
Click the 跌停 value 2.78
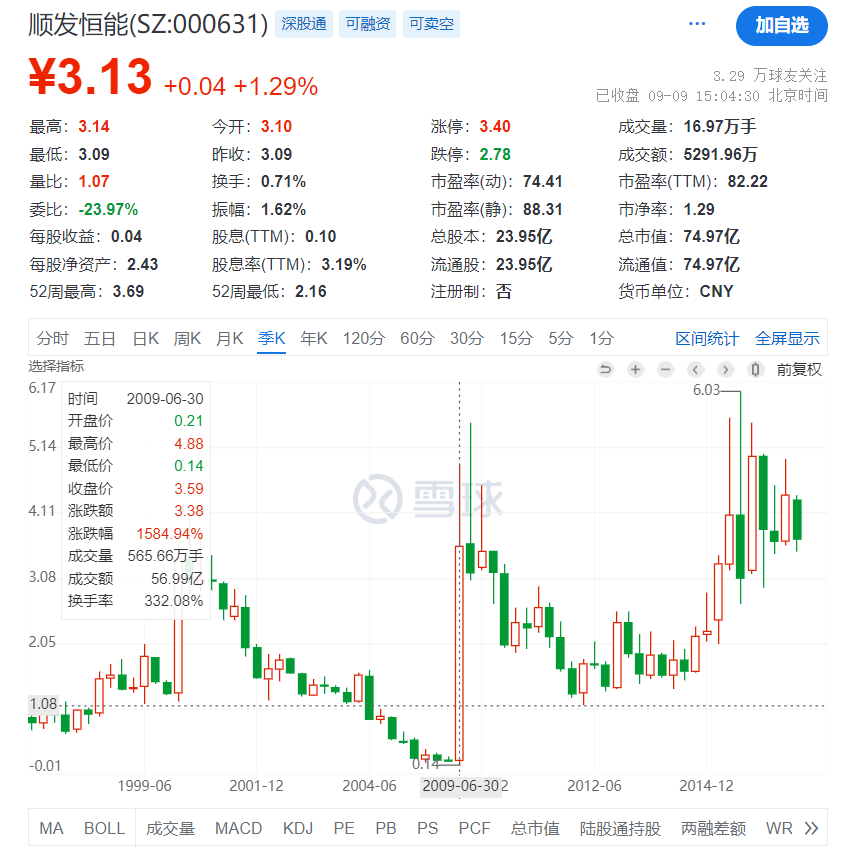[495, 154]
